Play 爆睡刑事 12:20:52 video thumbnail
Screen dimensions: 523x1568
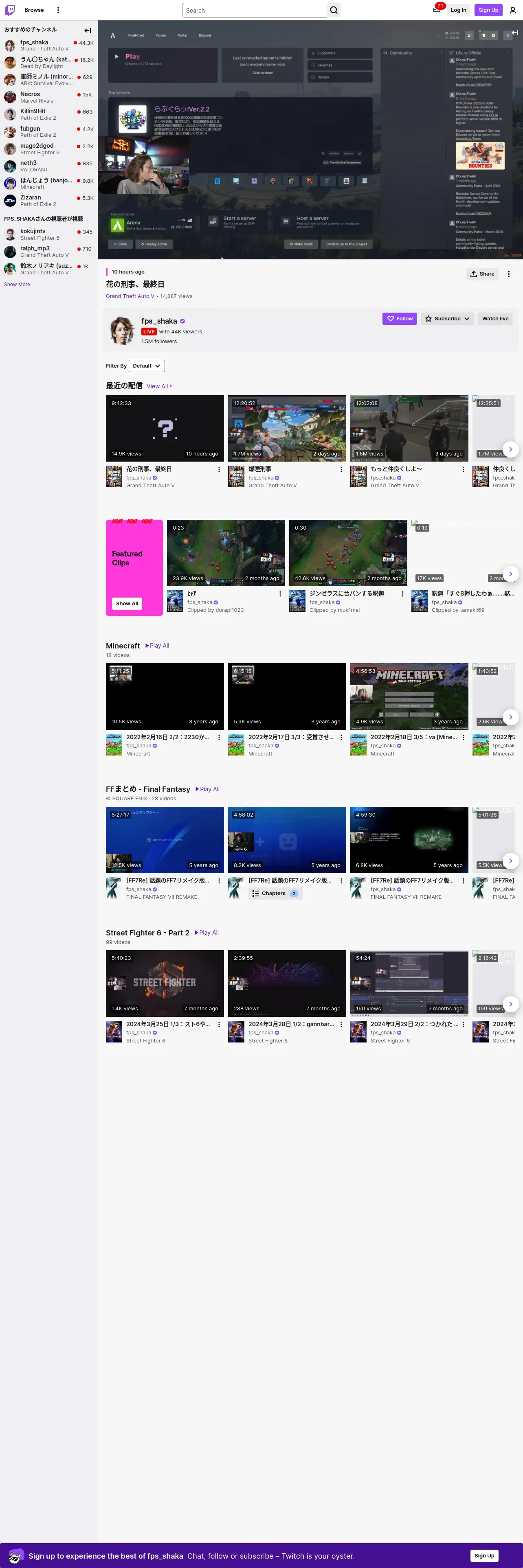click(287, 428)
